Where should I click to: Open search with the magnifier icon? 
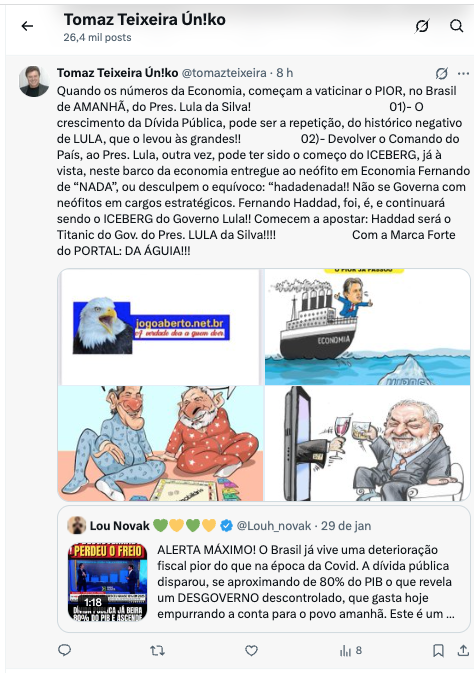(456, 26)
